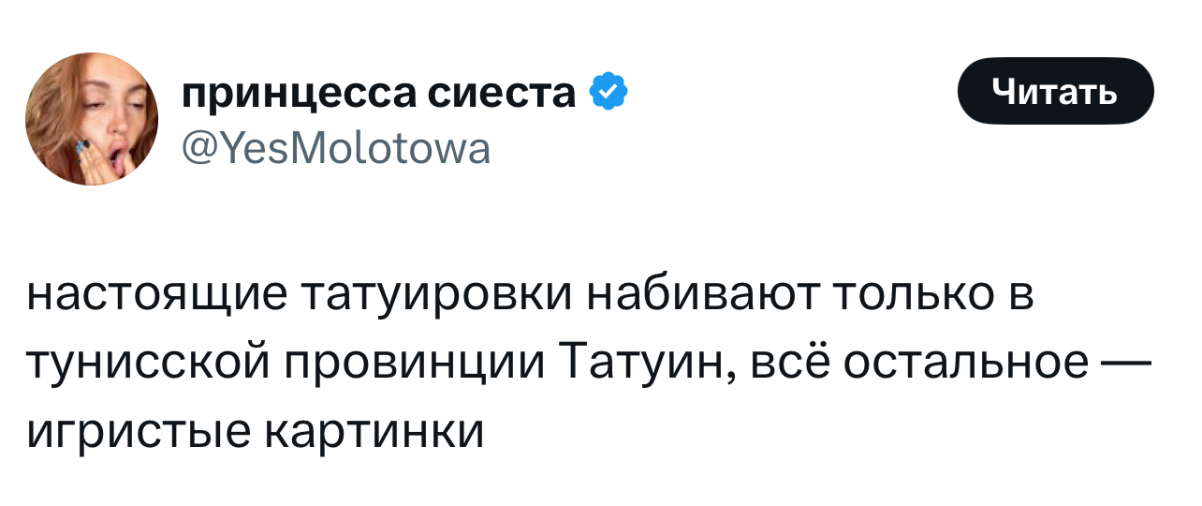
Task: Open the @YesMolotowa handle link
Action: tap(335, 150)
